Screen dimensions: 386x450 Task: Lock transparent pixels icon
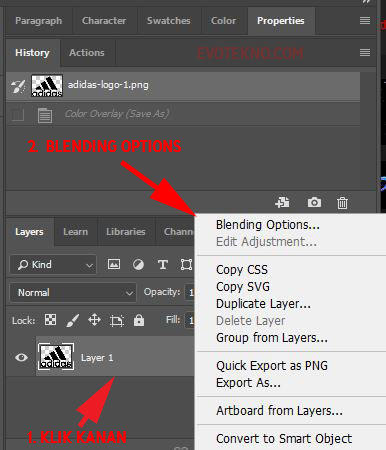[x=50, y=320]
